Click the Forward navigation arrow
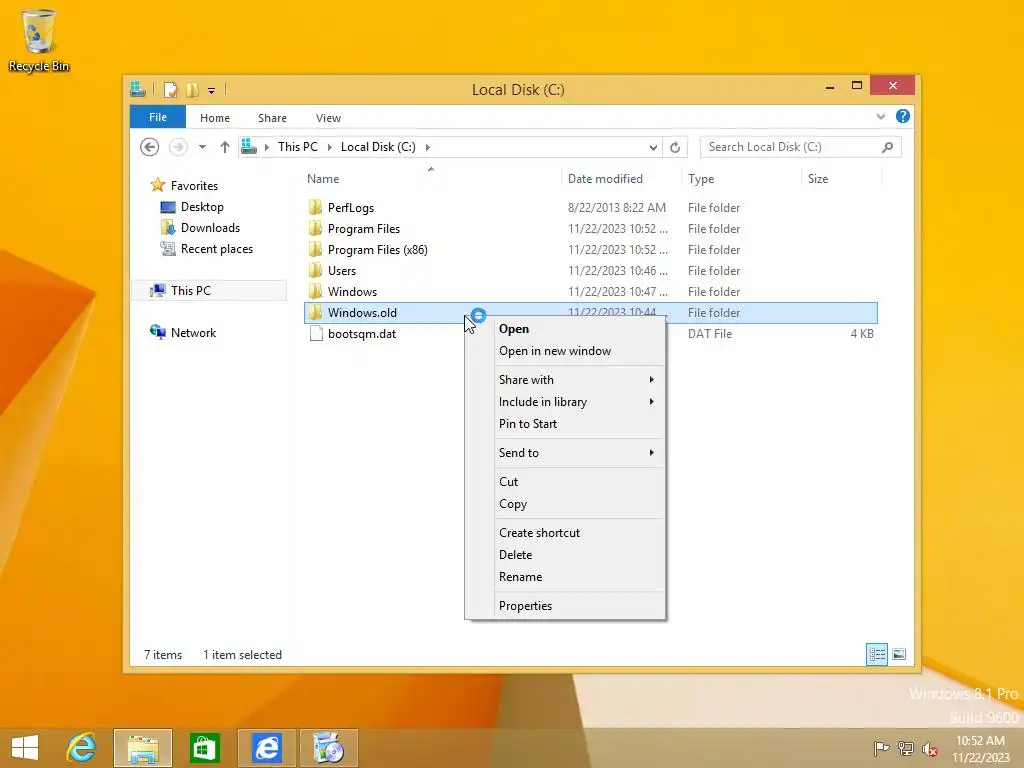 [x=178, y=147]
